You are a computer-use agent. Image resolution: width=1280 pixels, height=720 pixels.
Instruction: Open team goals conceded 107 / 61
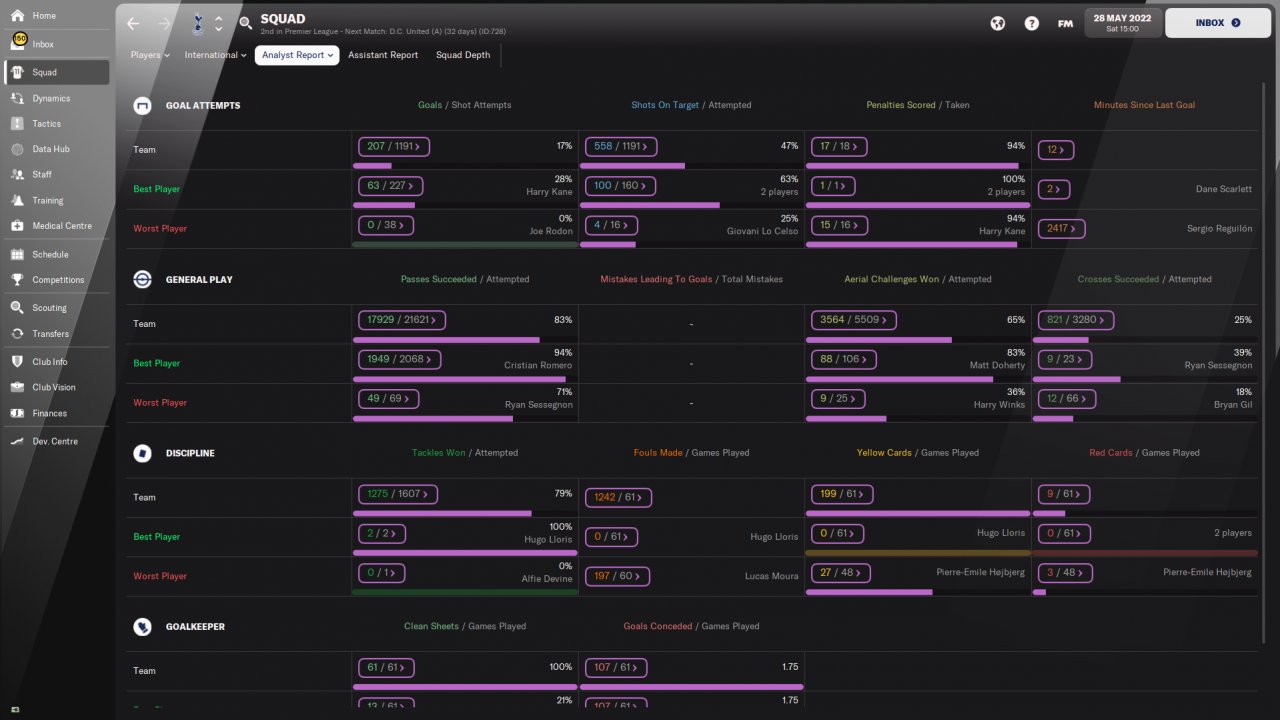point(617,668)
